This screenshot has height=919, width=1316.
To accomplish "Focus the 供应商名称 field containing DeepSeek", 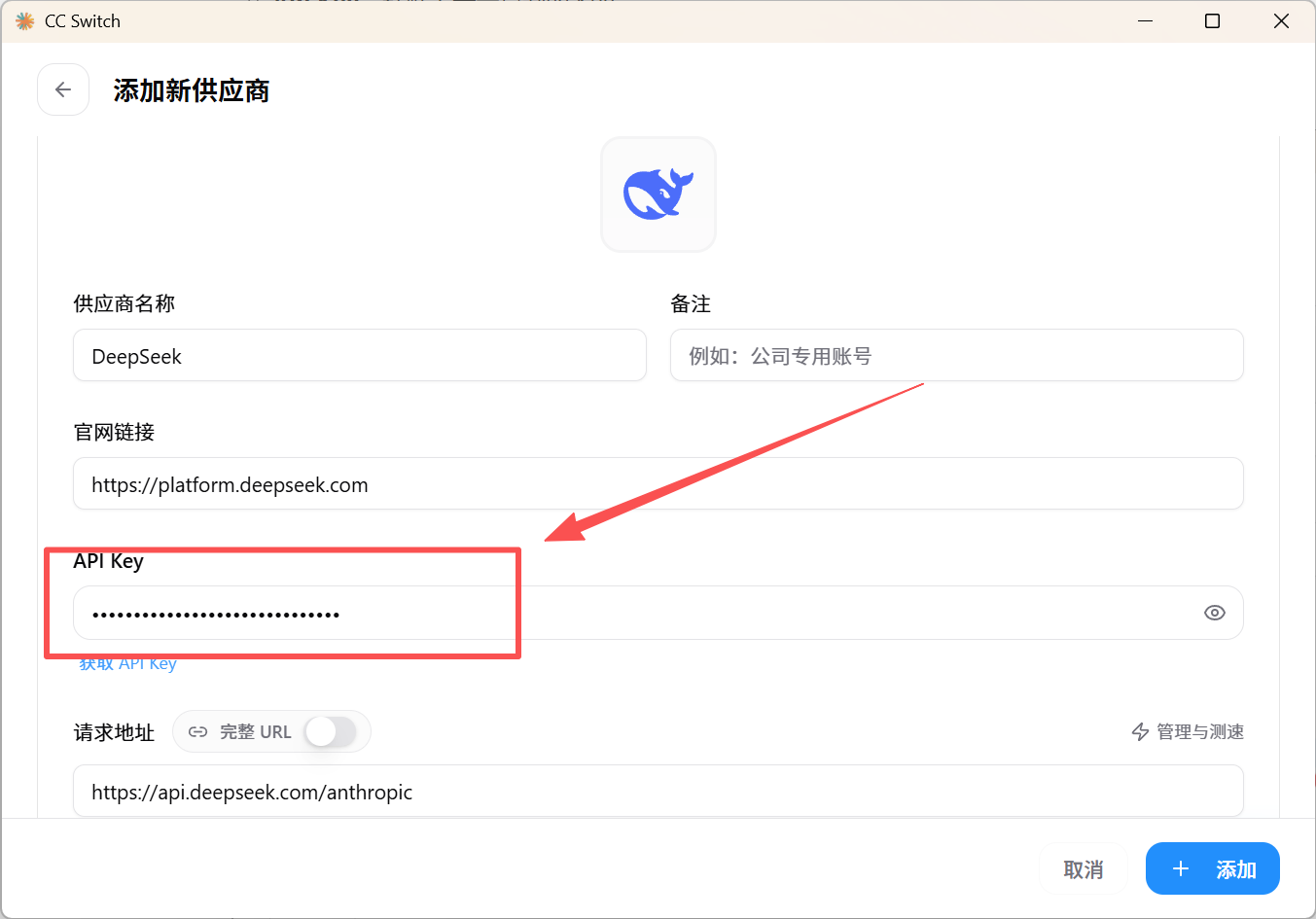I will click(360, 355).
